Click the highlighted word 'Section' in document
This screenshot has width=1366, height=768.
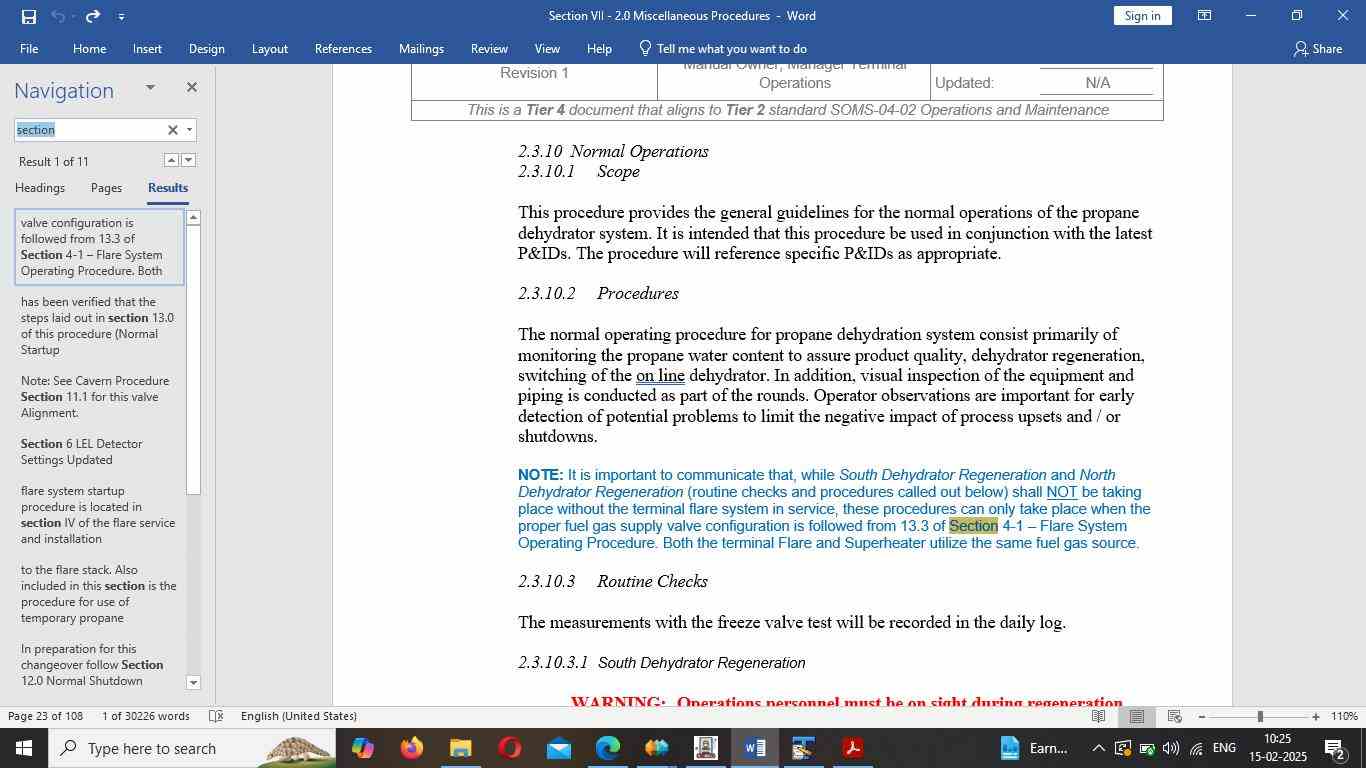click(x=973, y=526)
